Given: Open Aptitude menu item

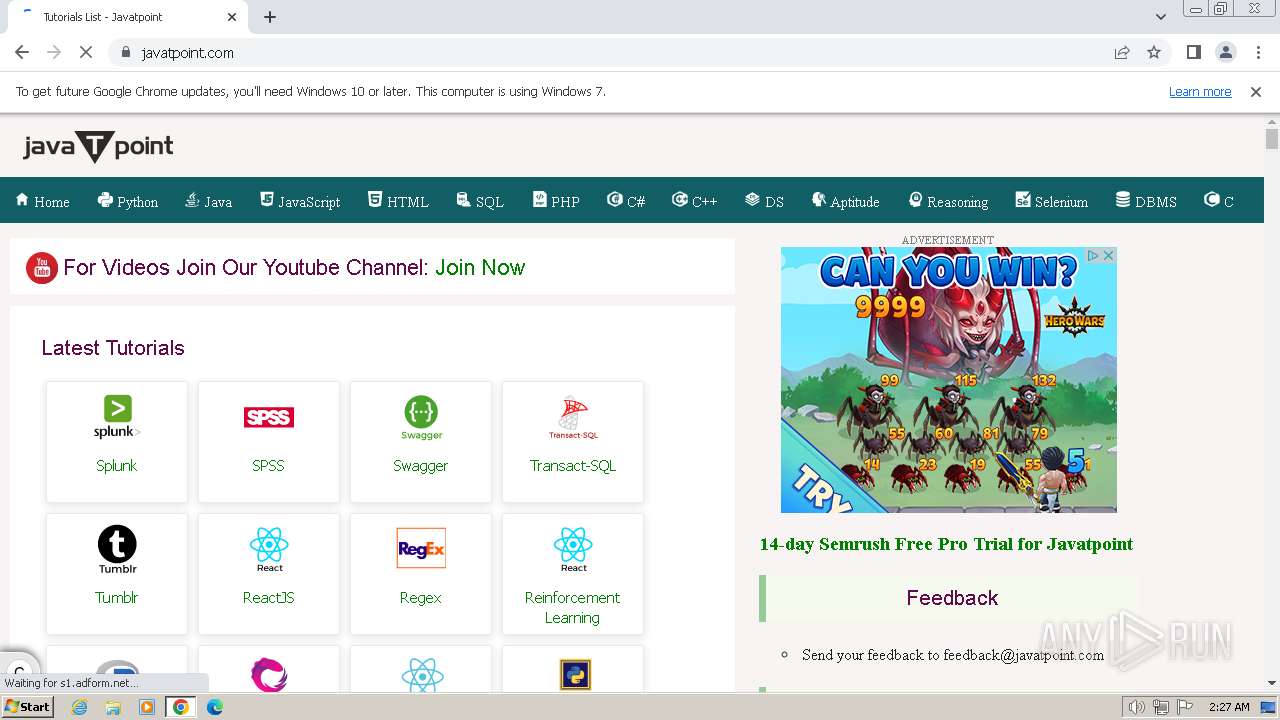Looking at the screenshot, I should point(845,201).
